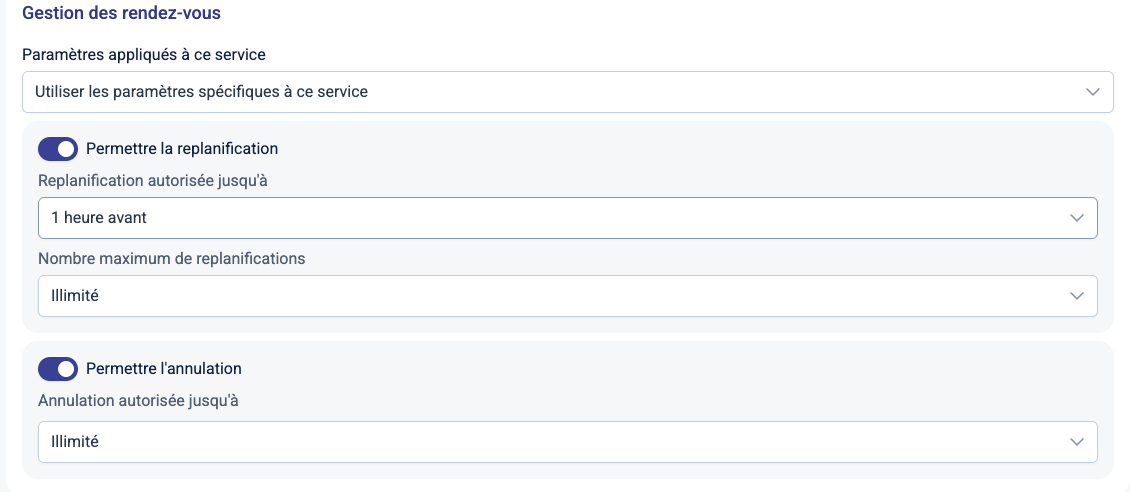
Task: Select the '1 heure avant' displayed value
Action: pyautogui.click(x=99, y=218)
